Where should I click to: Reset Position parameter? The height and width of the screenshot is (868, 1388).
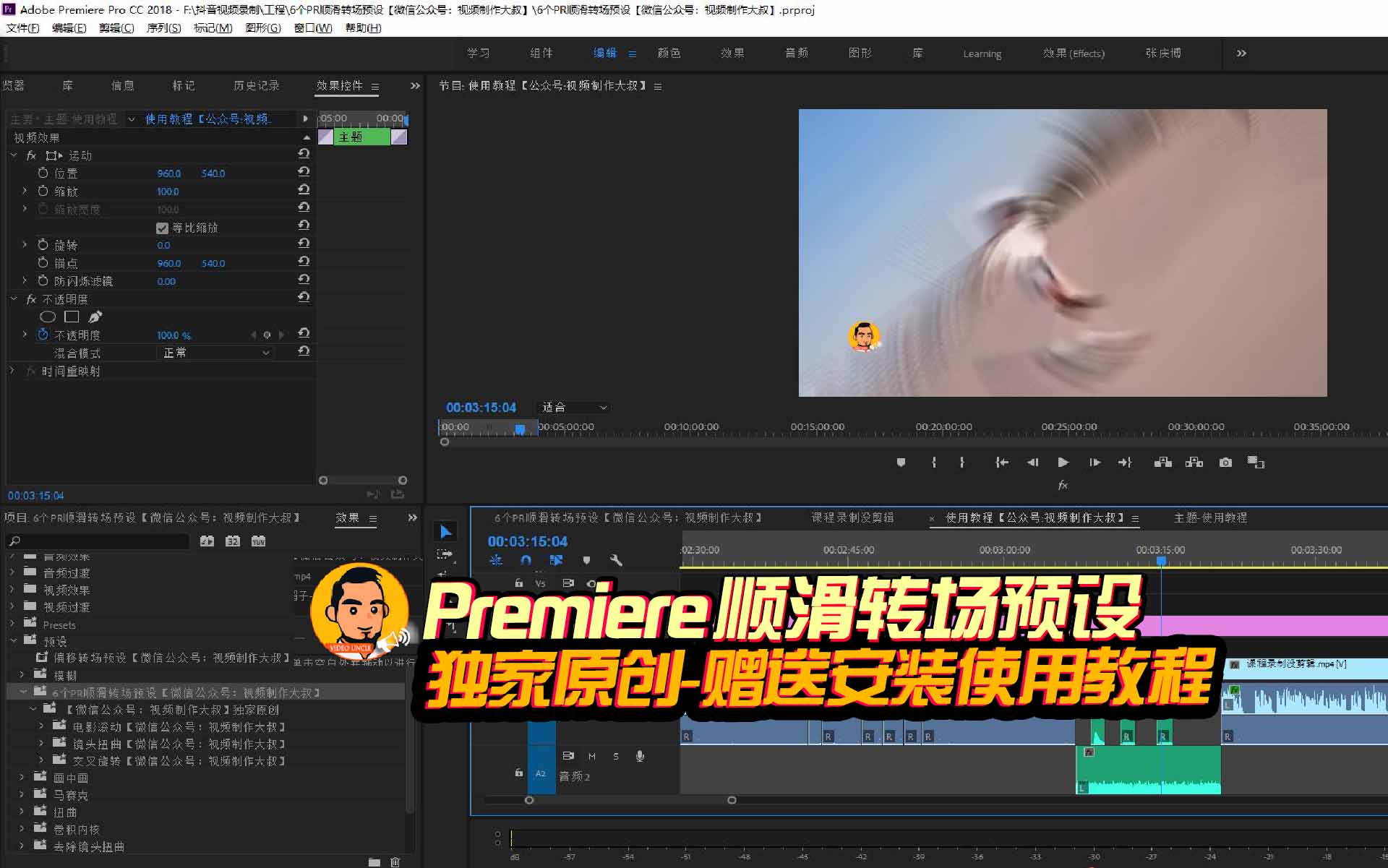304,172
